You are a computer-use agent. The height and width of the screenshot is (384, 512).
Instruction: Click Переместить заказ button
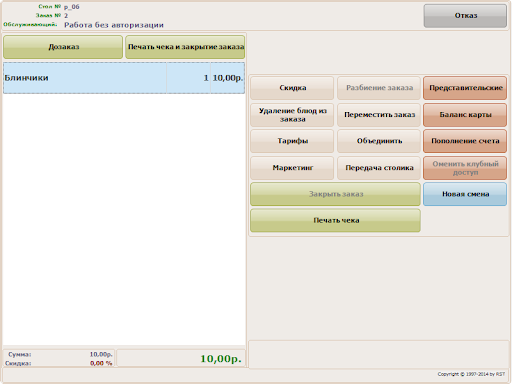tap(379, 115)
